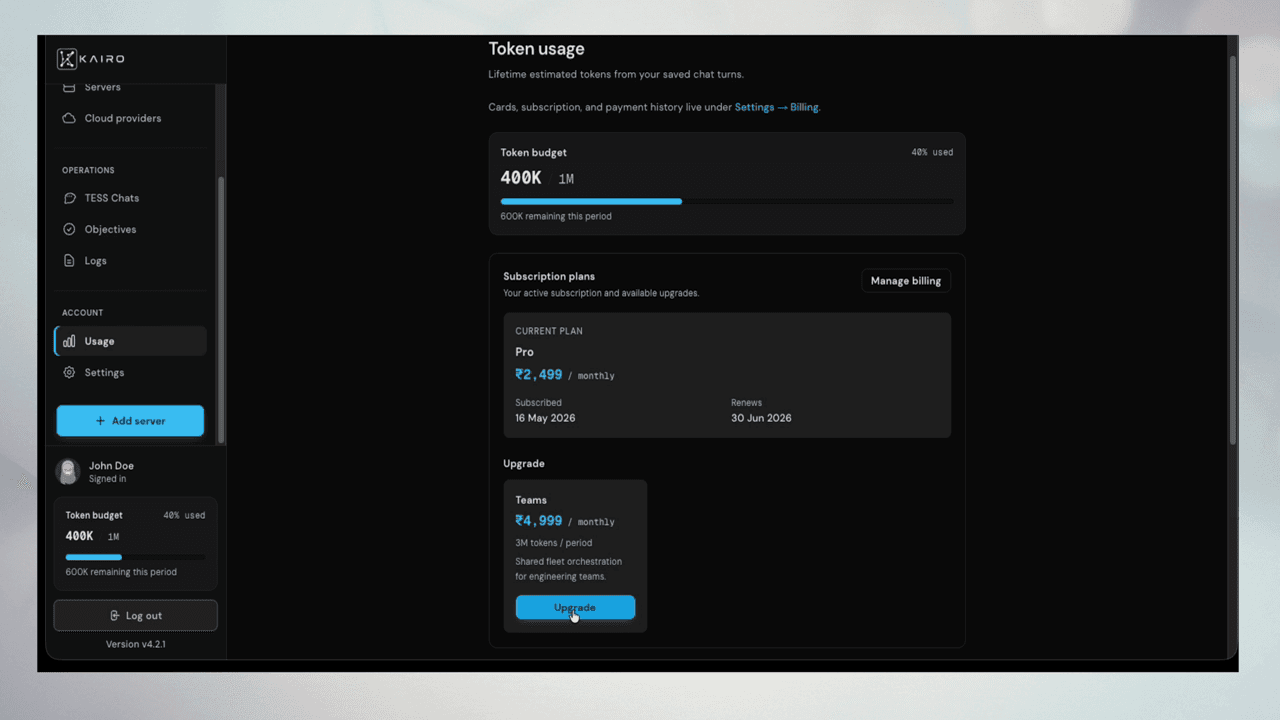Follow the Settings → Billing link
The width and height of the screenshot is (1280, 720).
coord(777,107)
